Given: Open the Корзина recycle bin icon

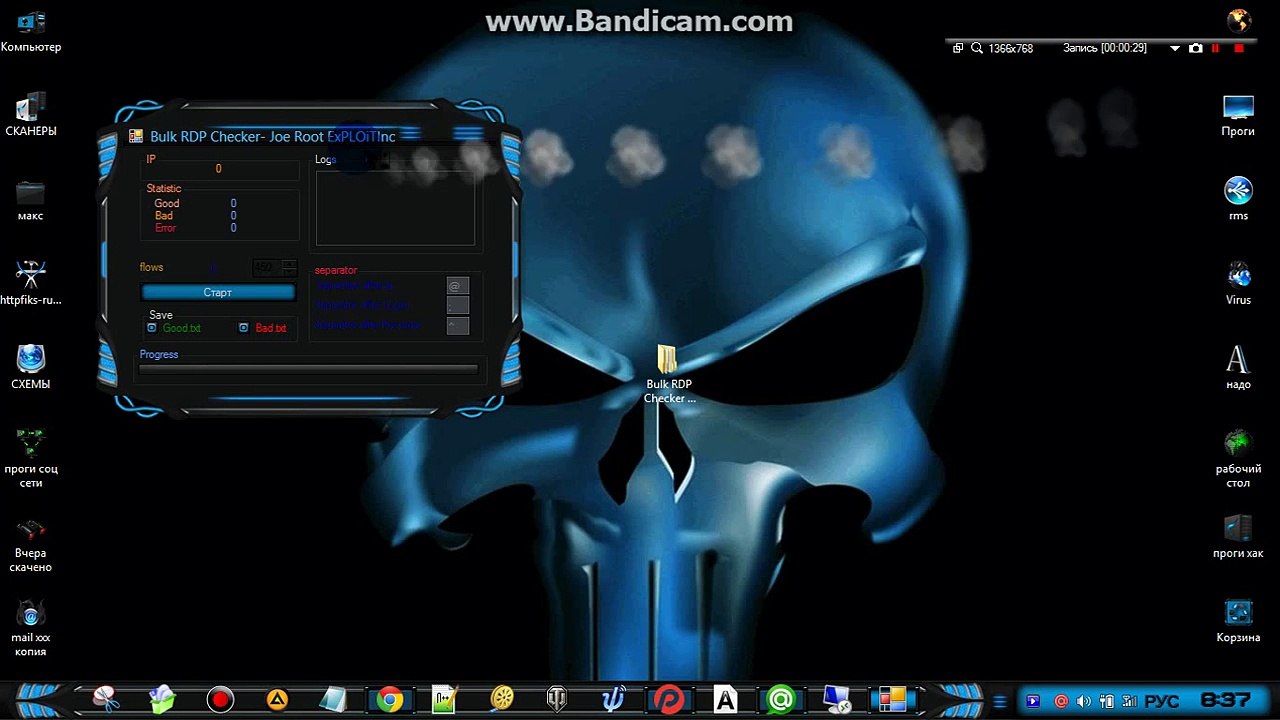Looking at the screenshot, I should coord(1238,620).
